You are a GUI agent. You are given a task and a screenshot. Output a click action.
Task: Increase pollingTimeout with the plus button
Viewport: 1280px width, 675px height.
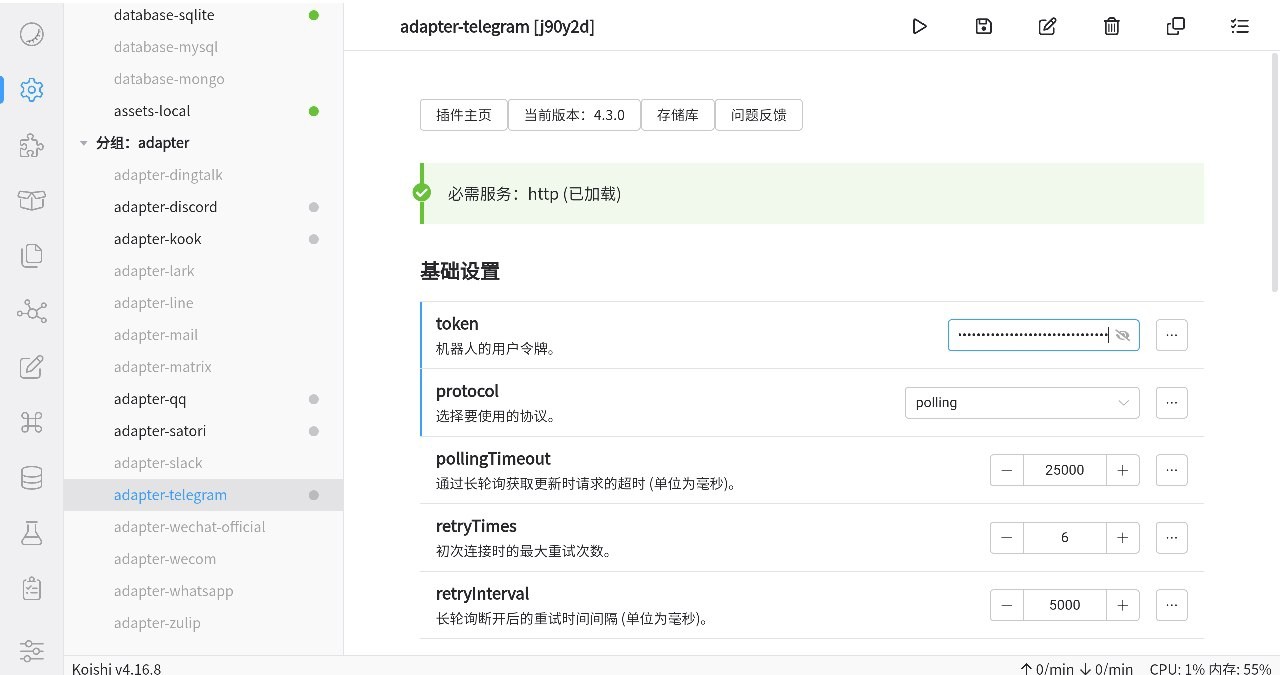(1122, 470)
